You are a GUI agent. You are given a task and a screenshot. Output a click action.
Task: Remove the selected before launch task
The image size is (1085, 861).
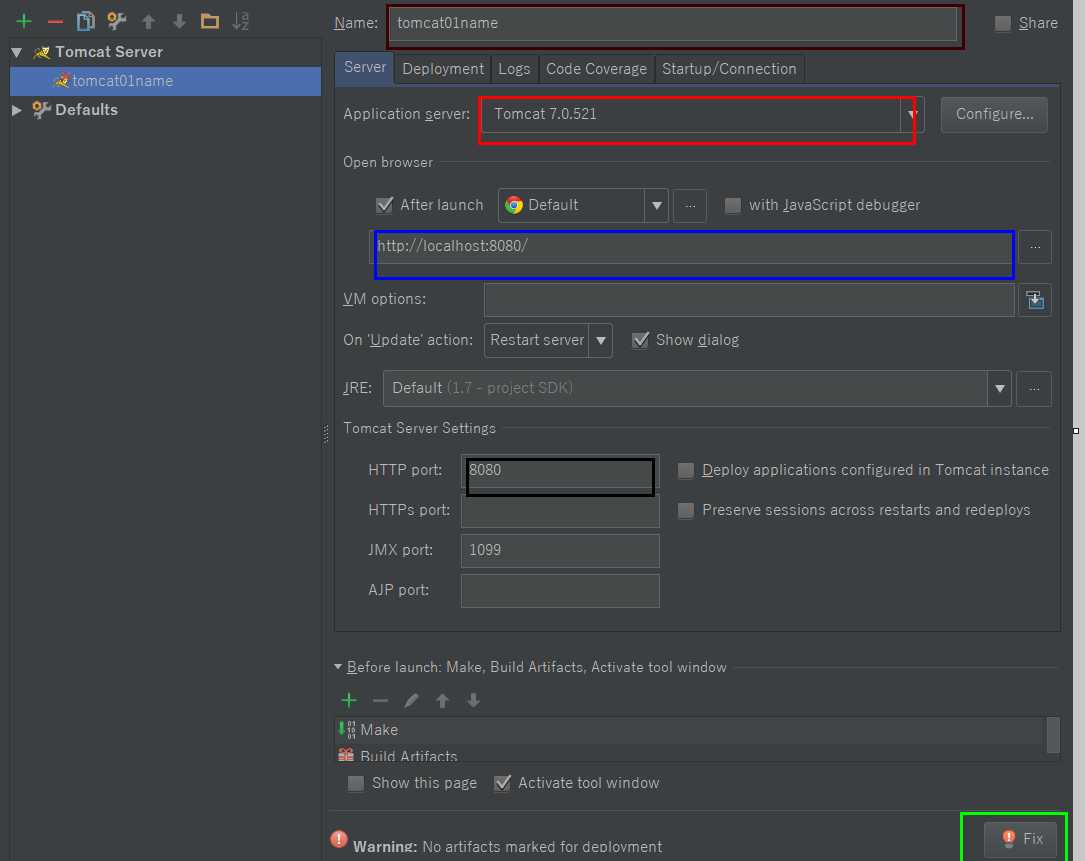pyautogui.click(x=380, y=700)
